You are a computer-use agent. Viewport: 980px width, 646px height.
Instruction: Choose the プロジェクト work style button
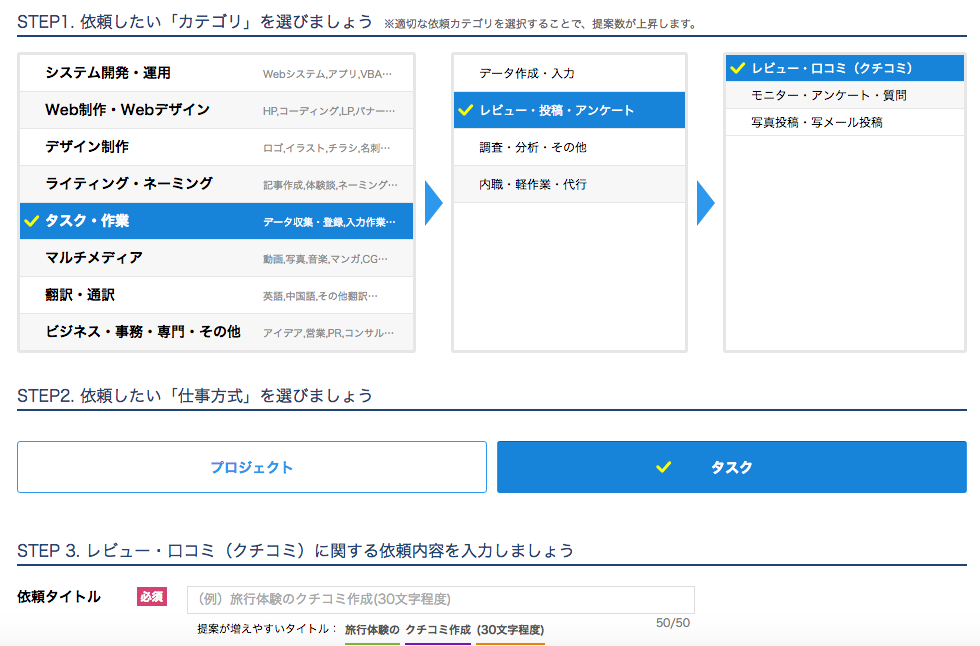click(252, 467)
